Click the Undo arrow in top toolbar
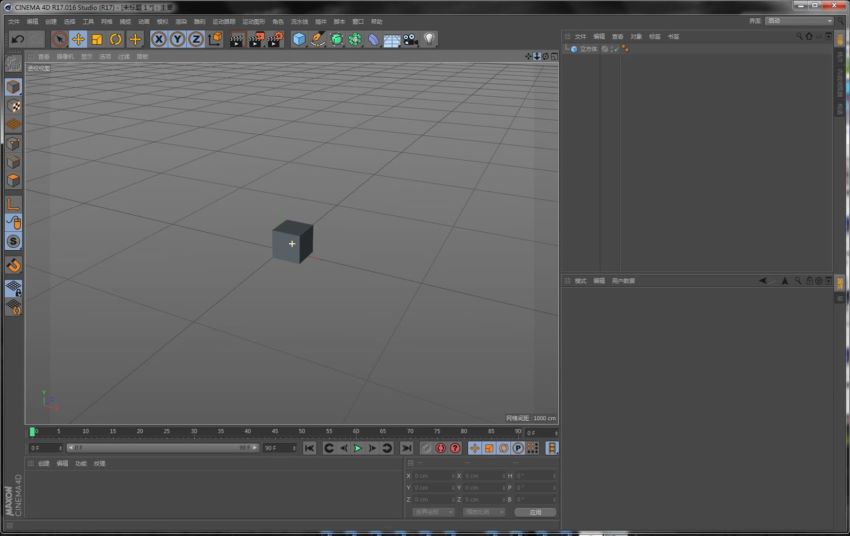This screenshot has width=850, height=536. 18,39
